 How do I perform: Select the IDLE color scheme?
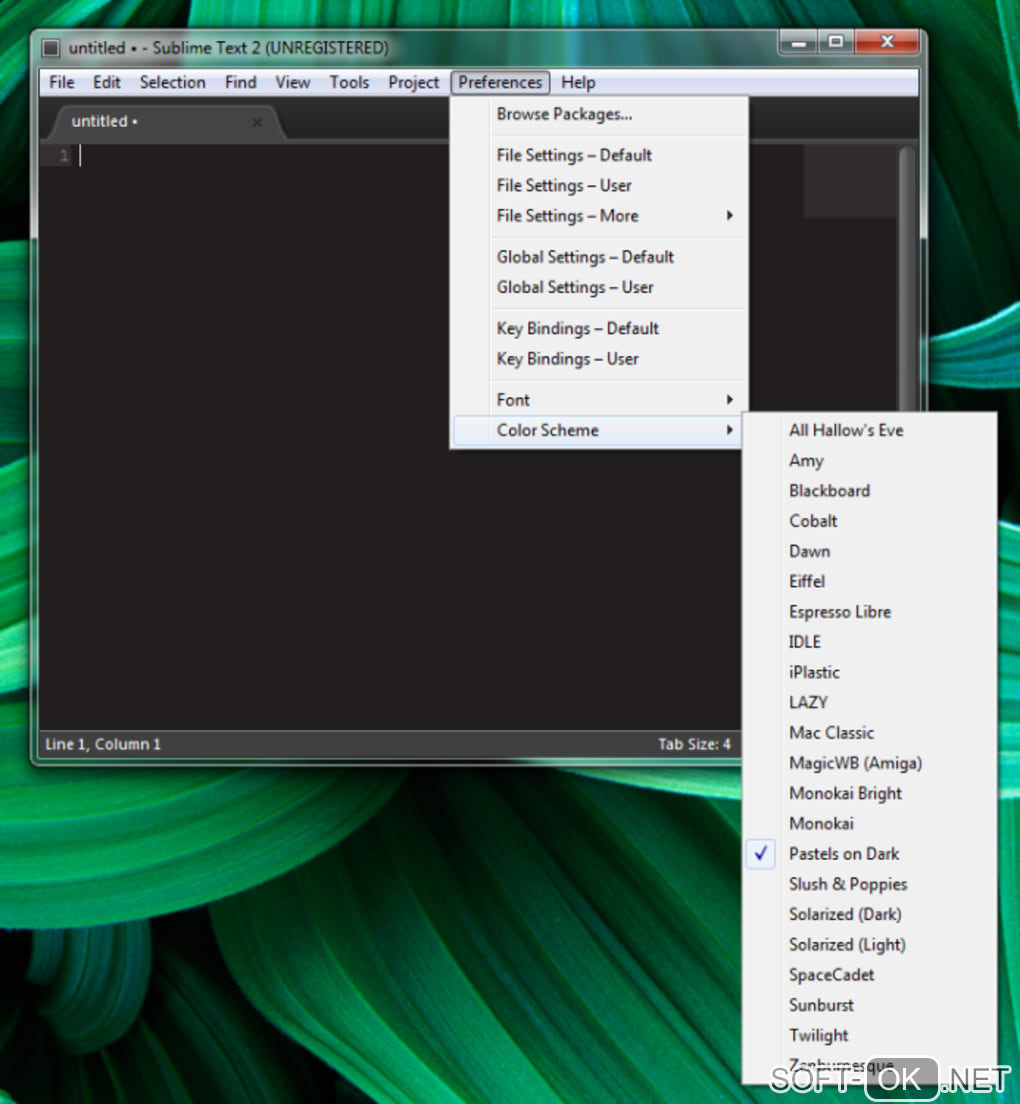coord(869,642)
